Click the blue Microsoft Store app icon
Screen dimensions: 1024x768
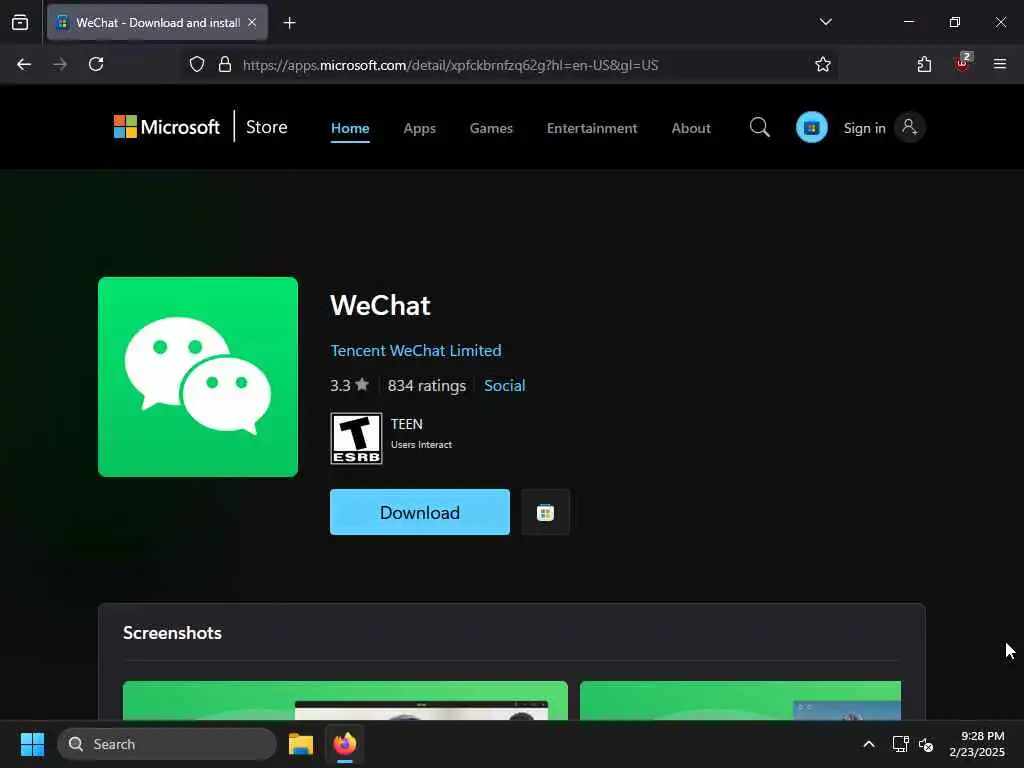coord(812,127)
